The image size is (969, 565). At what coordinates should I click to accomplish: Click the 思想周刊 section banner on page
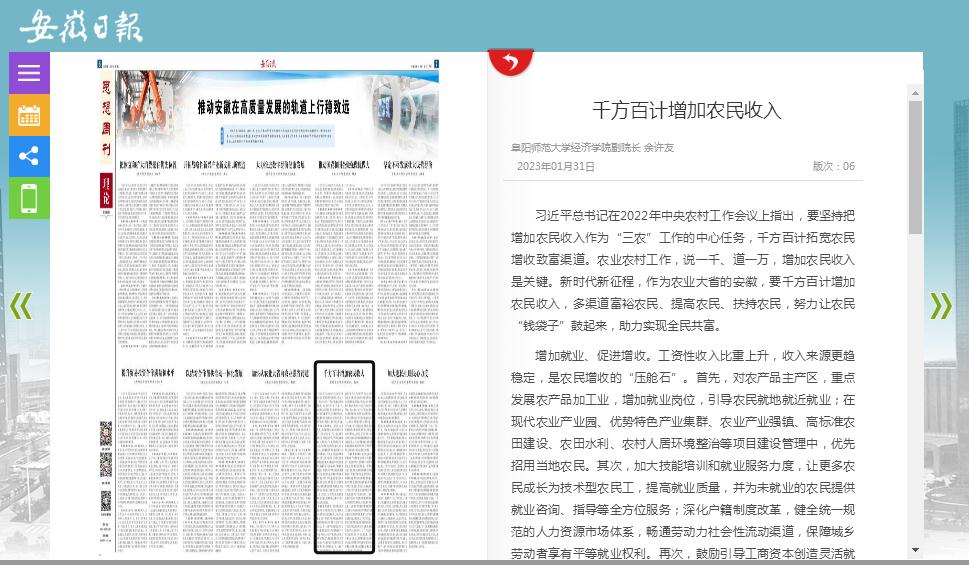[x=106, y=120]
